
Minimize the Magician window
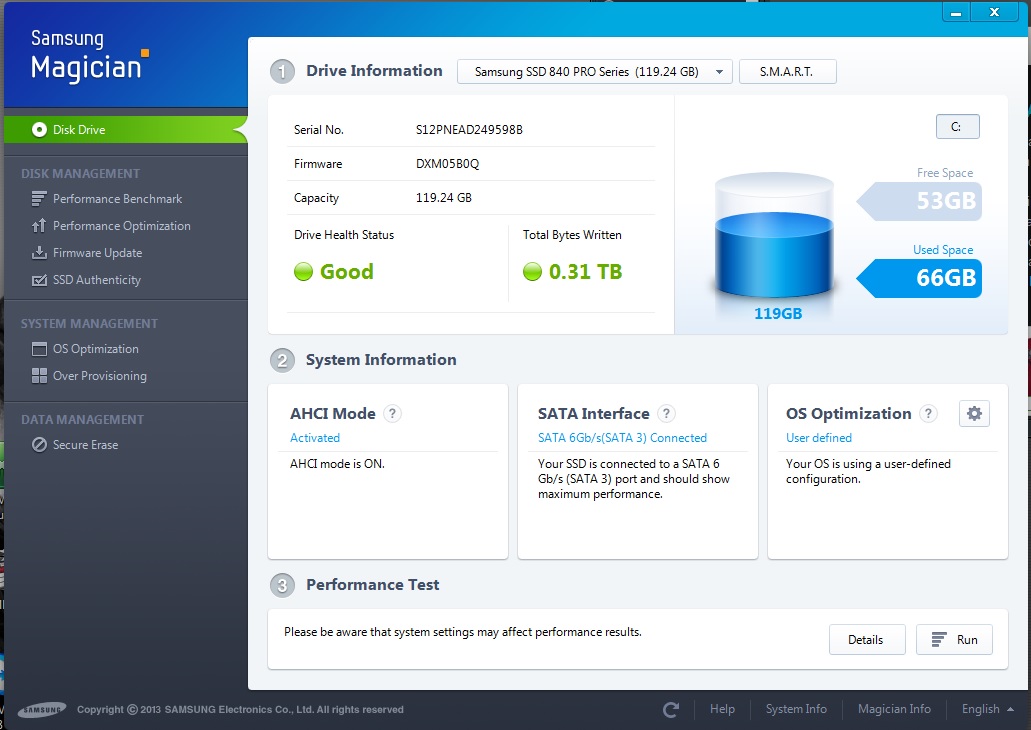(x=956, y=12)
